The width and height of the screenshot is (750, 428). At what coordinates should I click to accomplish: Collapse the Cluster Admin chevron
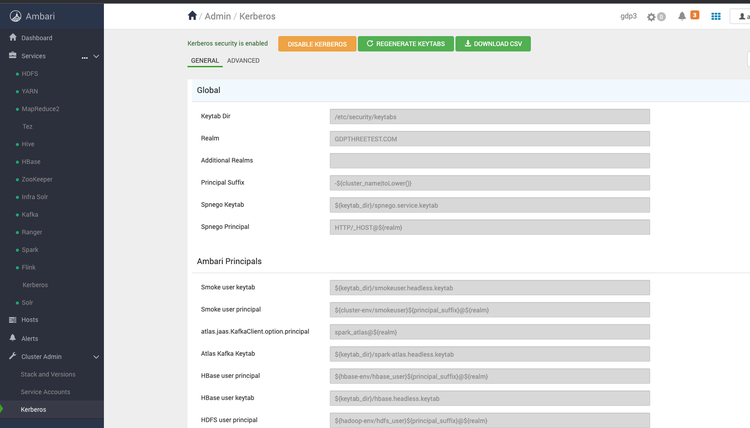click(96, 357)
